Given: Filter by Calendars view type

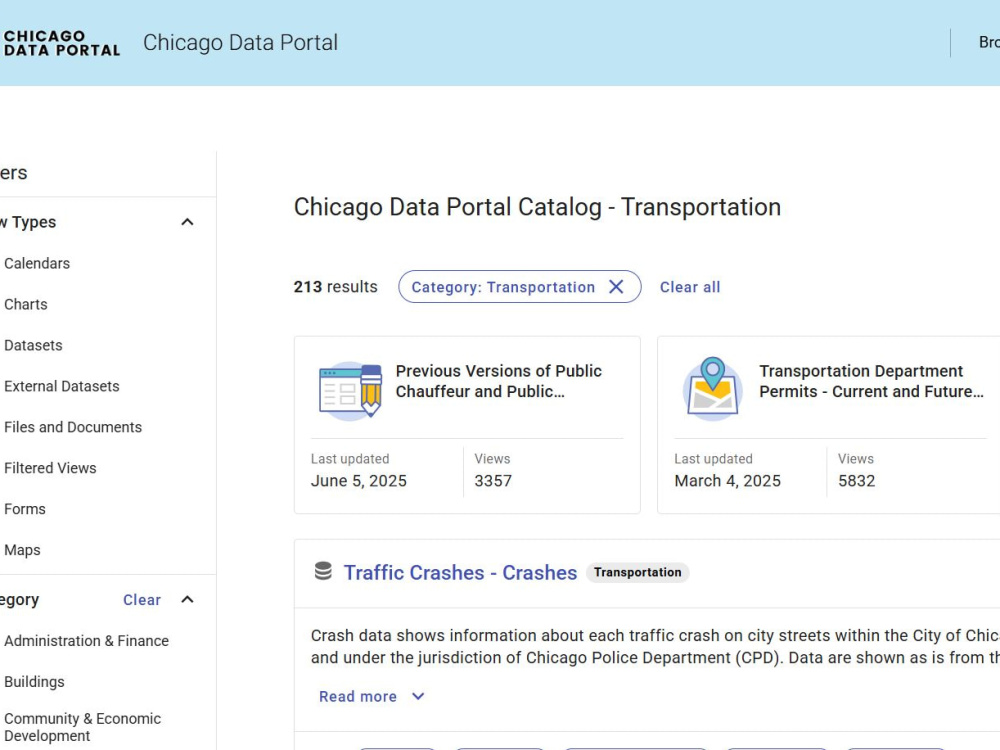Looking at the screenshot, I should tap(37, 263).
